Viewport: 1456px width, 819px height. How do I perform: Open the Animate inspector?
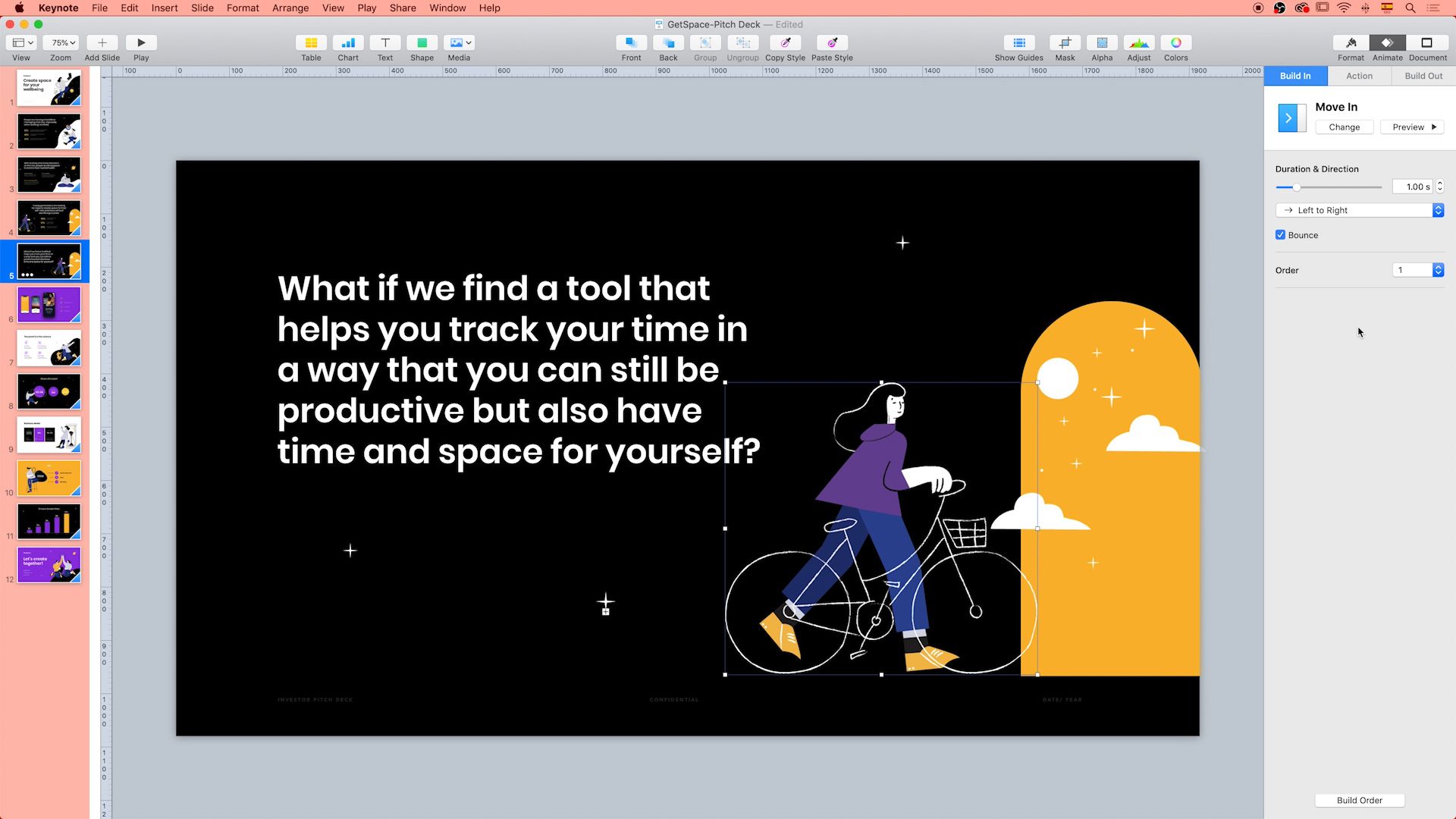click(1388, 43)
